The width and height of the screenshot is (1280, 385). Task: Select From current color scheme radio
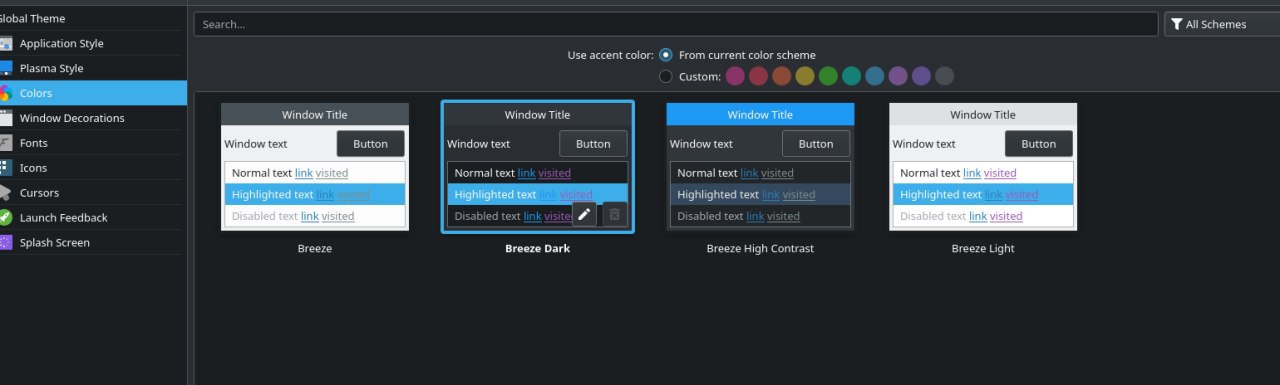666,55
